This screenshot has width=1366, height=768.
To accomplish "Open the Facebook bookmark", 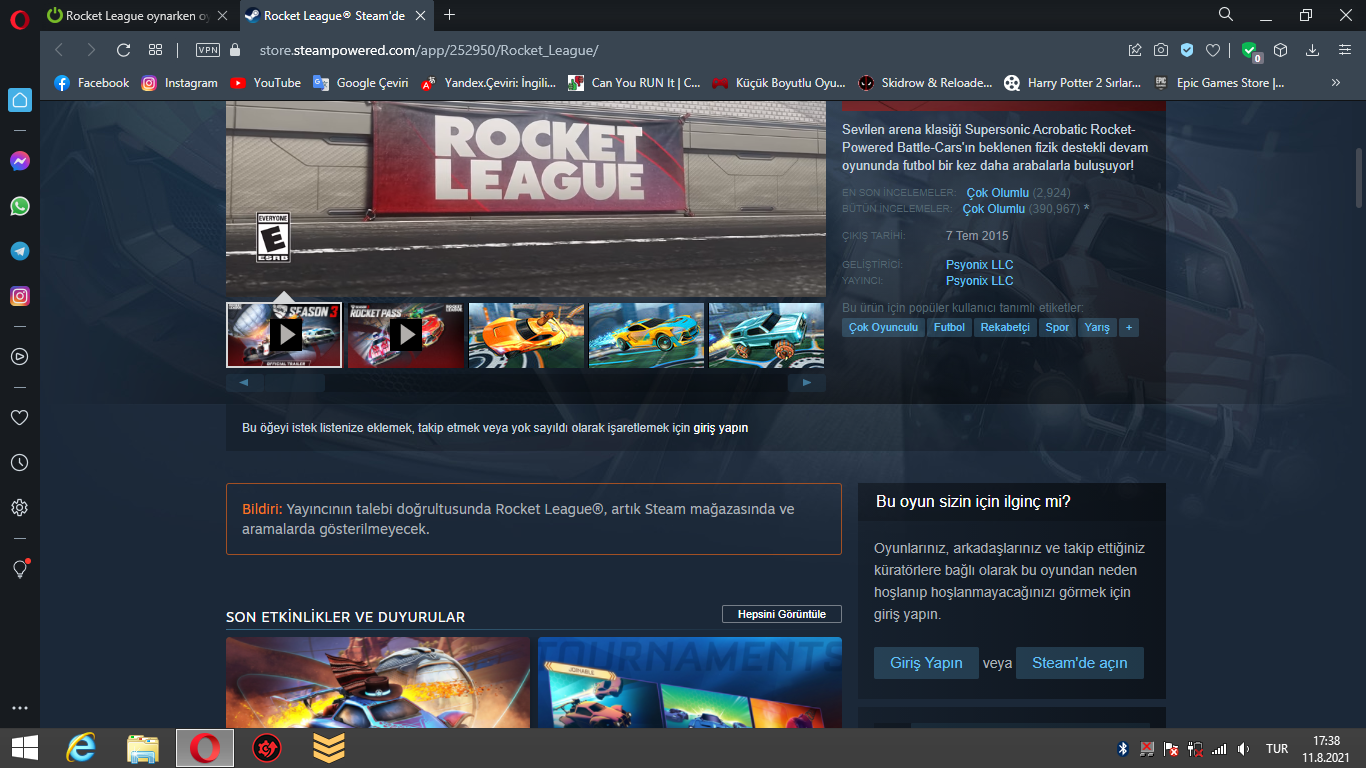I will (91, 83).
